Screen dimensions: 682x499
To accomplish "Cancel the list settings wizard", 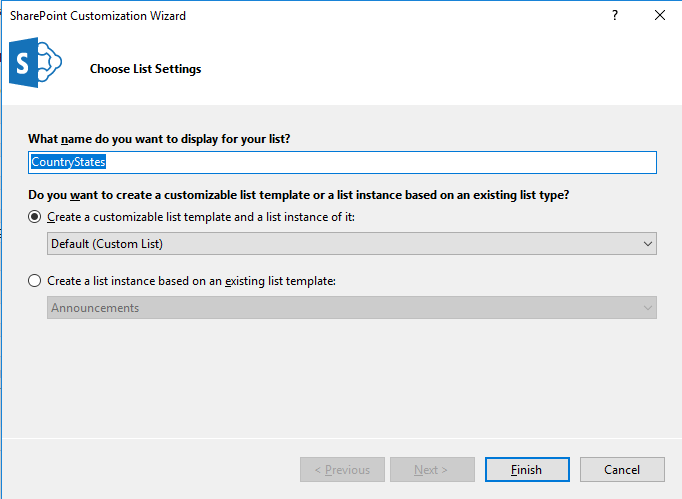I will [x=622, y=470].
